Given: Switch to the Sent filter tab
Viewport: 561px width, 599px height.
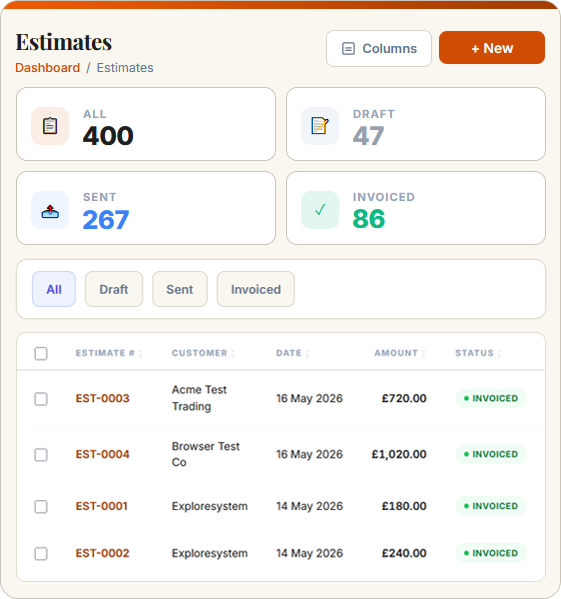Looking at the screenshot, I should (180, 289).
